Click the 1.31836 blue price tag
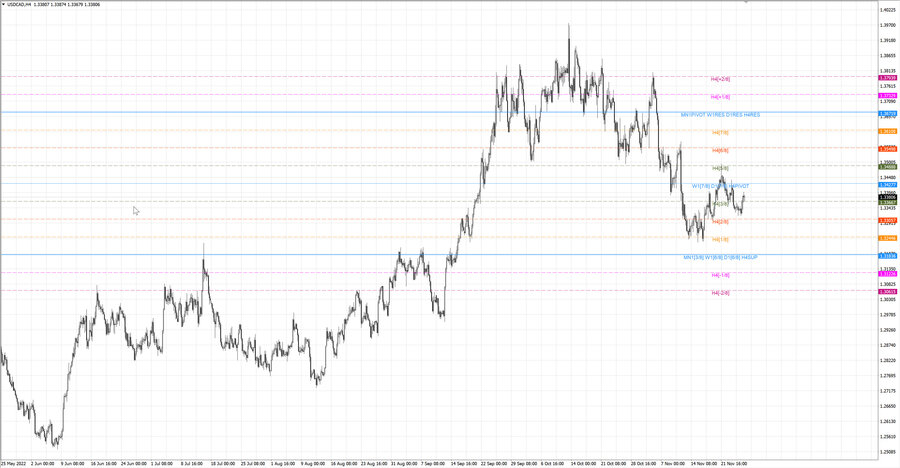 tap(887, 256)
